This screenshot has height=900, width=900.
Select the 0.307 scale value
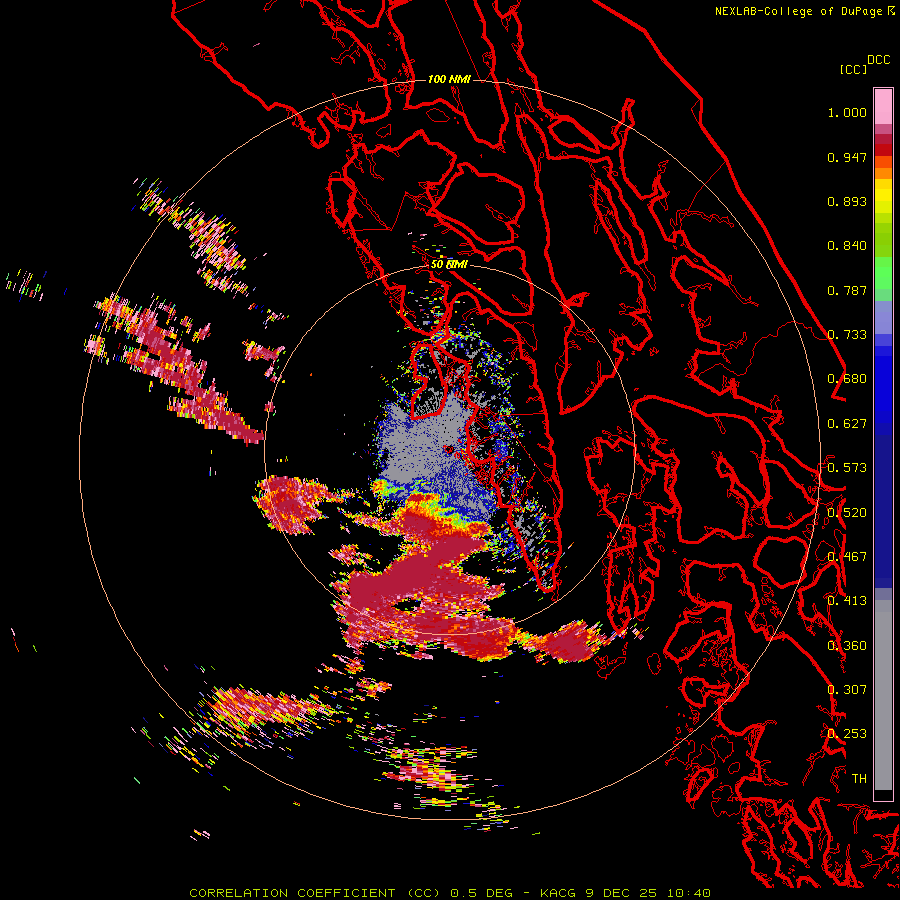(x=847, y=689)
